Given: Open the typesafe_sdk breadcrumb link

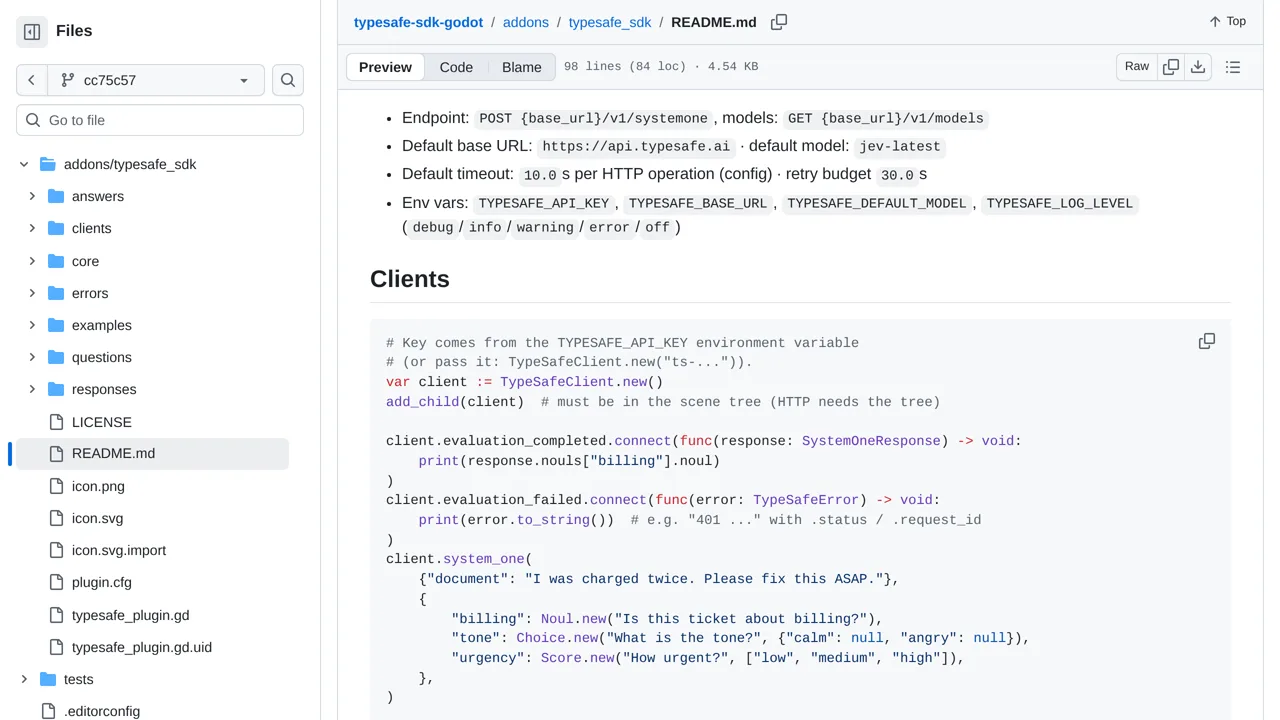Looking at the screenshot, I should pos(610,22).
